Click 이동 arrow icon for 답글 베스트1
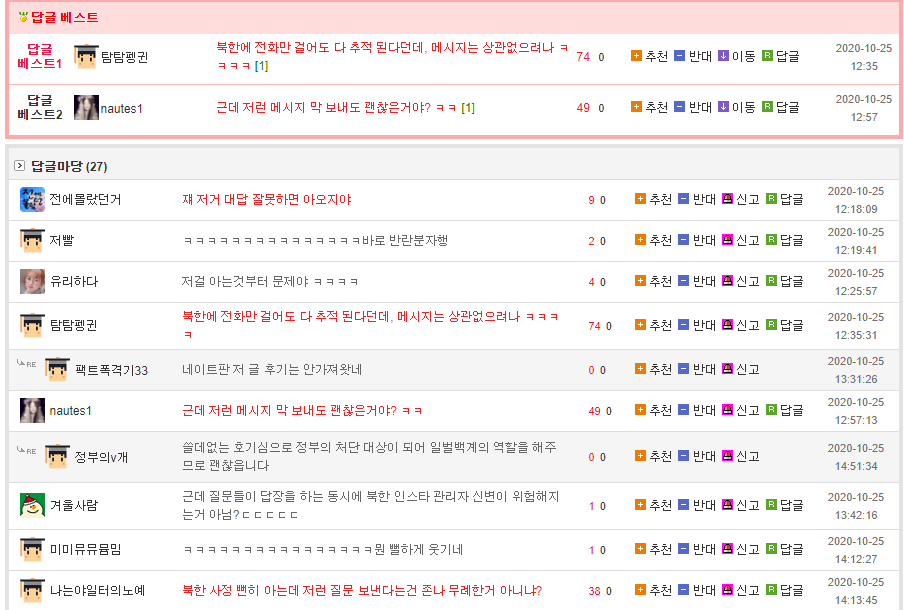Image resolution: width=904 pixels, height=610 pixels. point(723,56)
